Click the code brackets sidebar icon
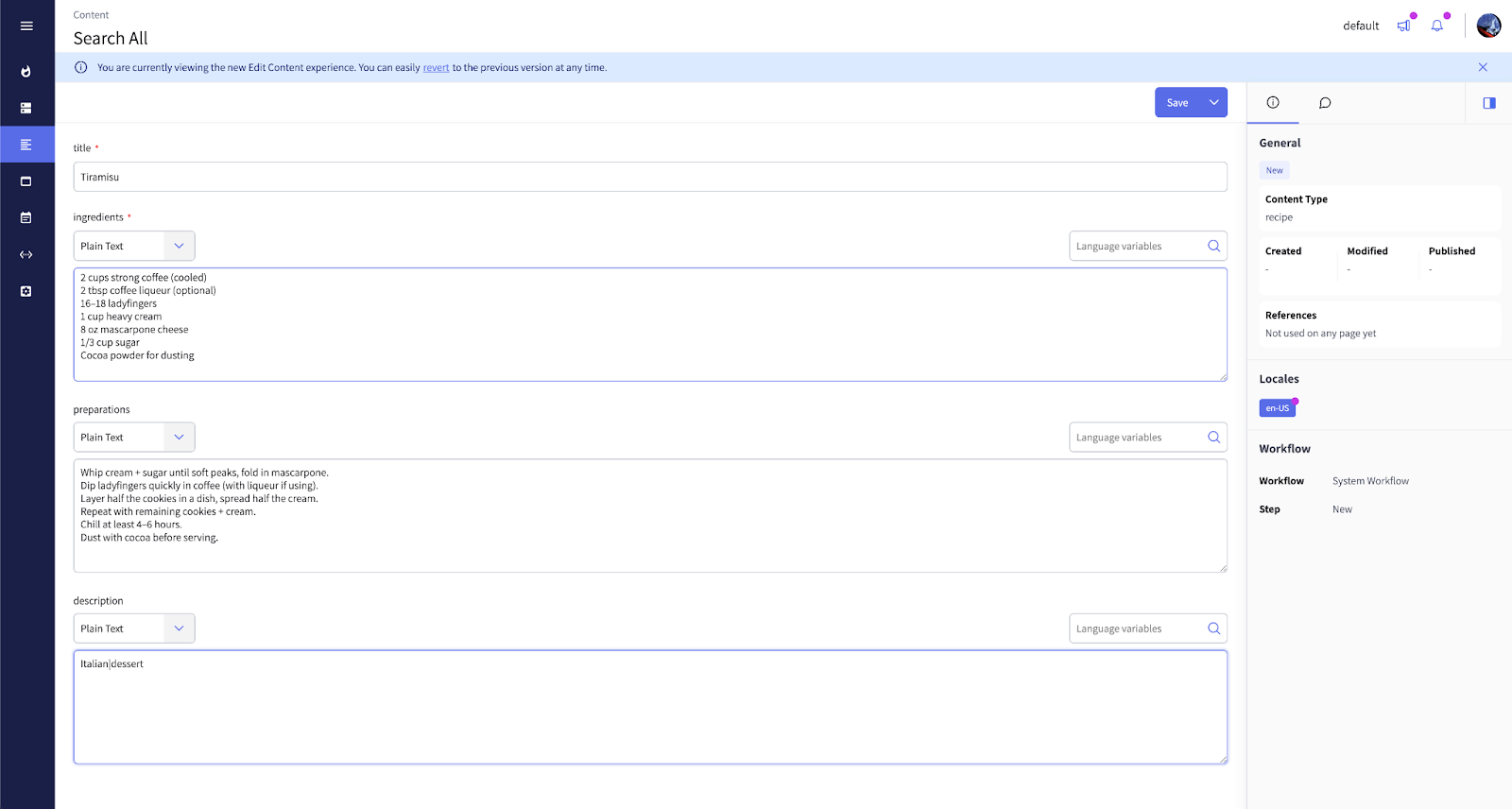 pos(26,254)
